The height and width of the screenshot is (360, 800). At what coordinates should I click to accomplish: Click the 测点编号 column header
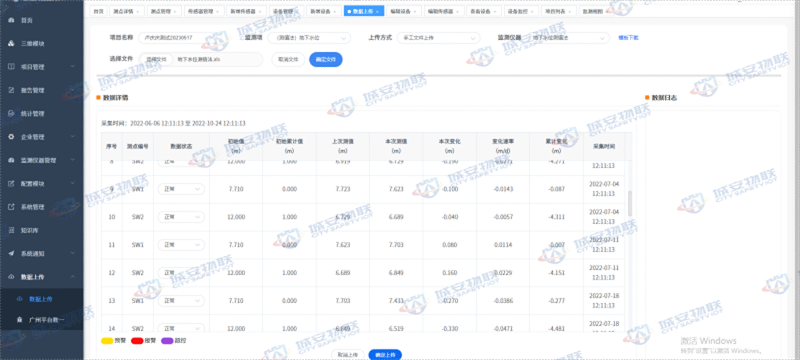tap(138, 146)
